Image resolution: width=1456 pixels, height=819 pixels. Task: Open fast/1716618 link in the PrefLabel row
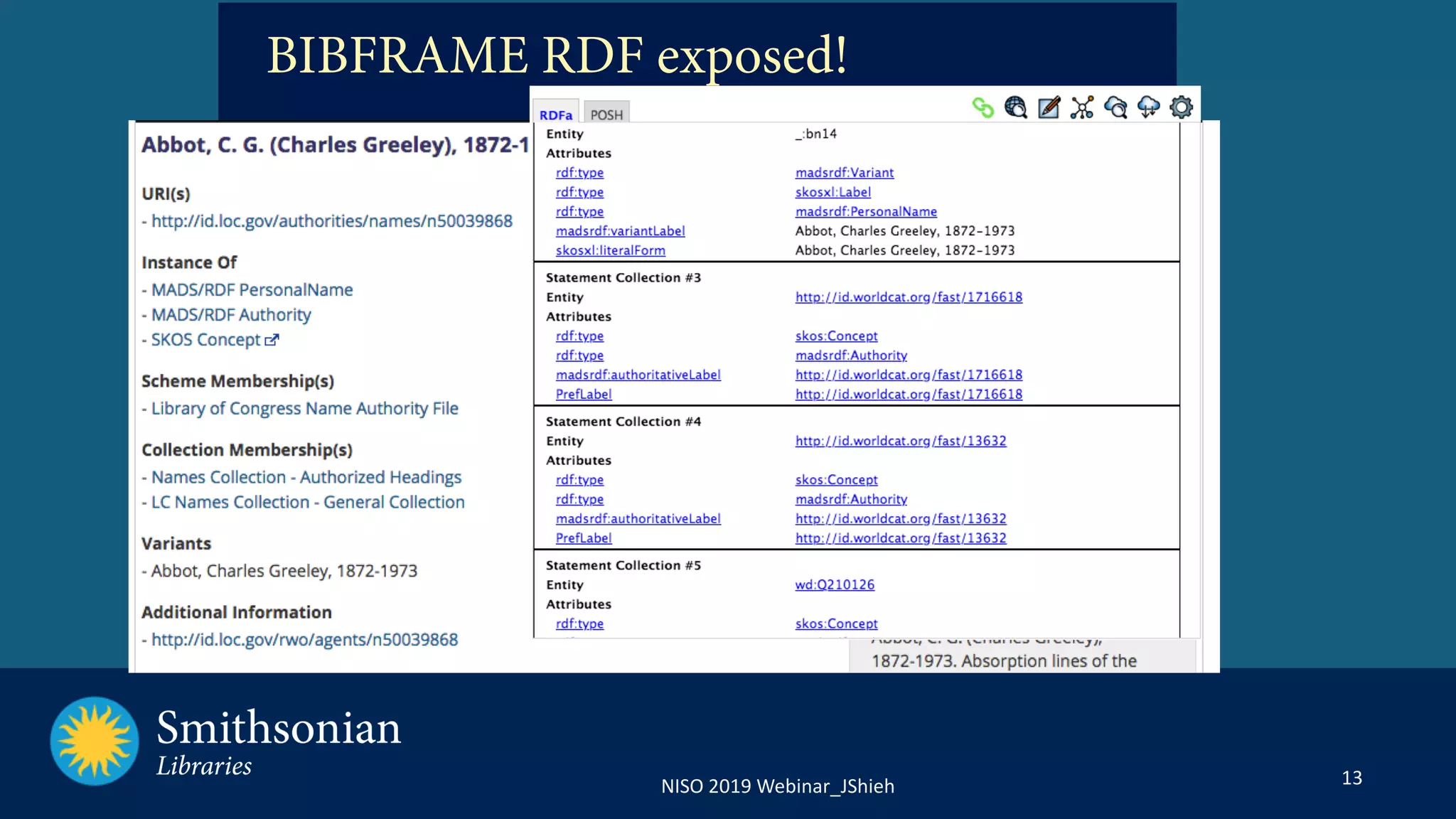(x=909, y=395)
